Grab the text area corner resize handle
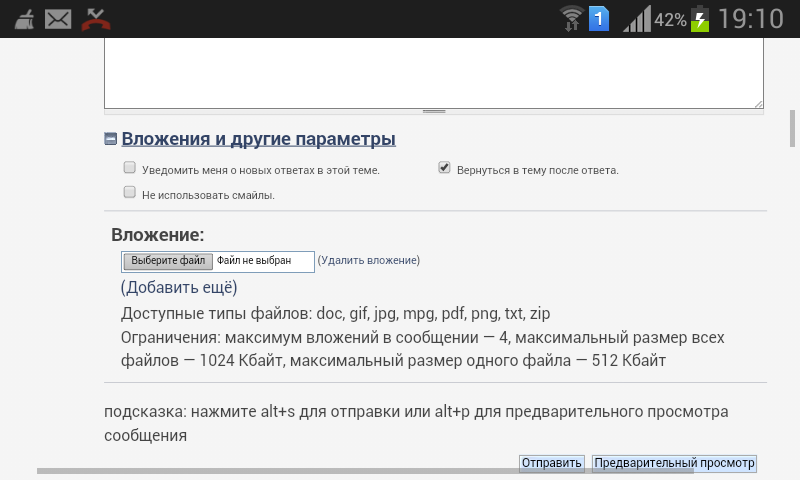 [758, 104]
